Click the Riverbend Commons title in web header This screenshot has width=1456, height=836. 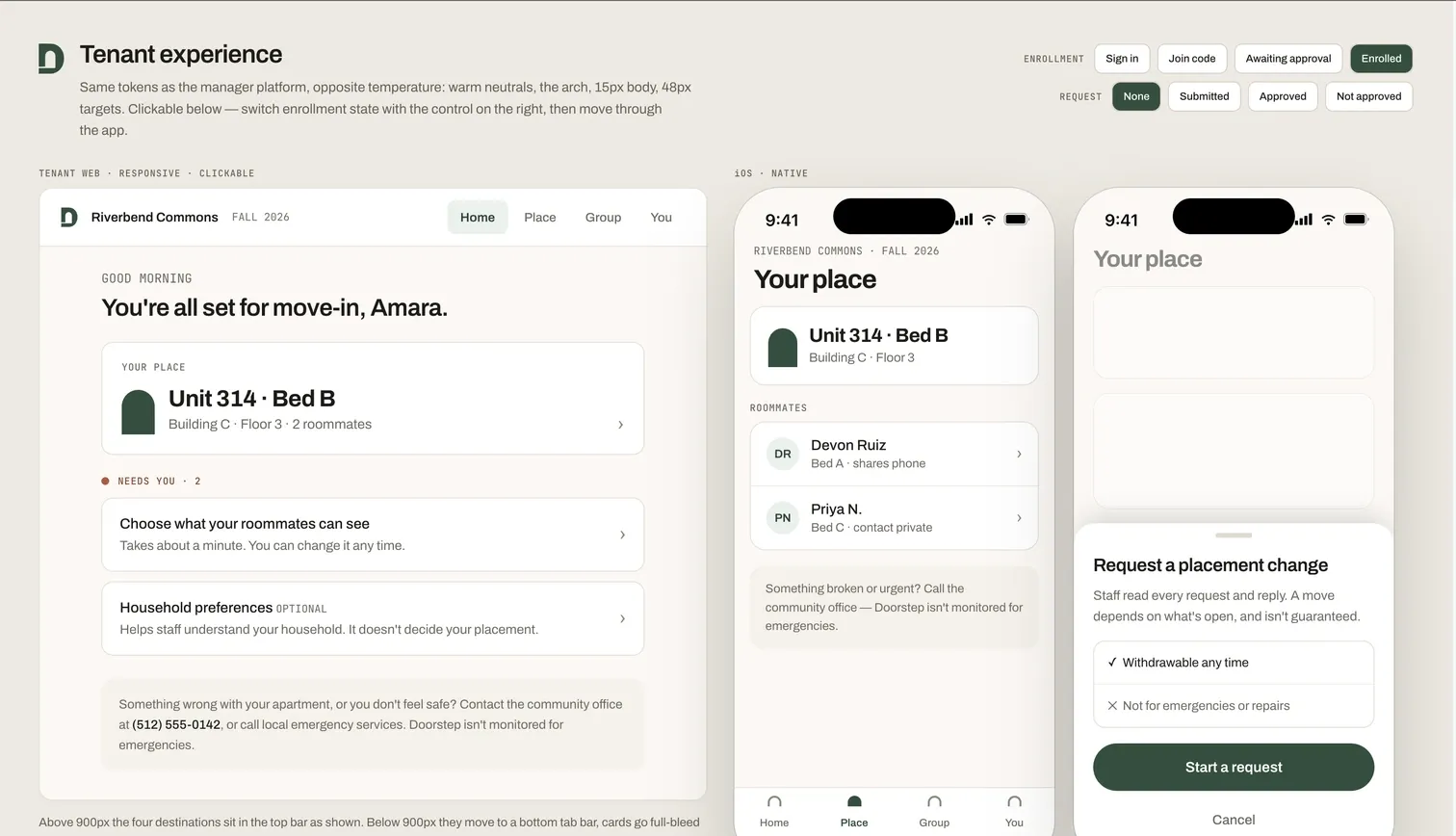[154, 218]
